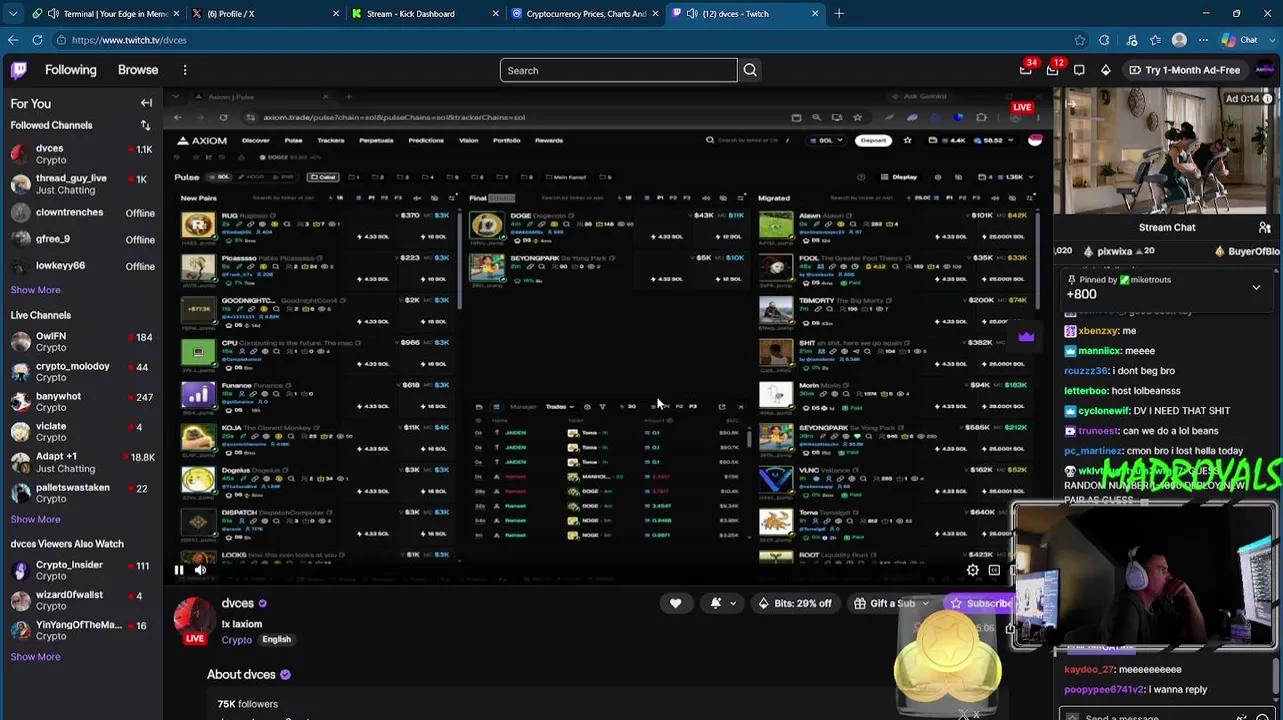Open offline channel gfree_9

81,239
